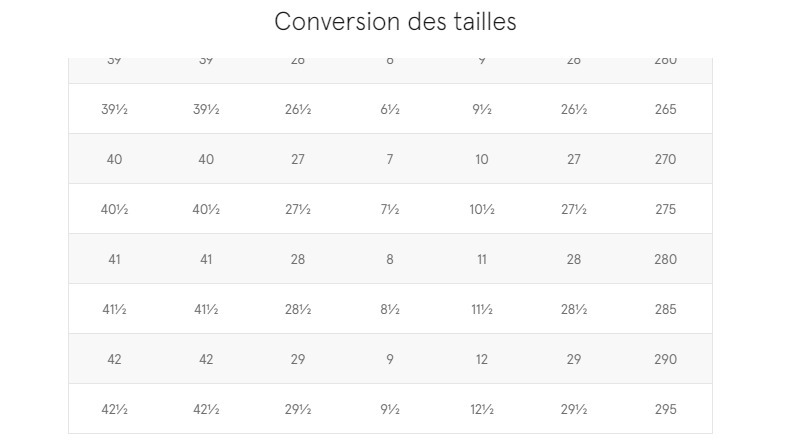Select the 290 value
Viewport: 785px width, 441px height.
665,359
